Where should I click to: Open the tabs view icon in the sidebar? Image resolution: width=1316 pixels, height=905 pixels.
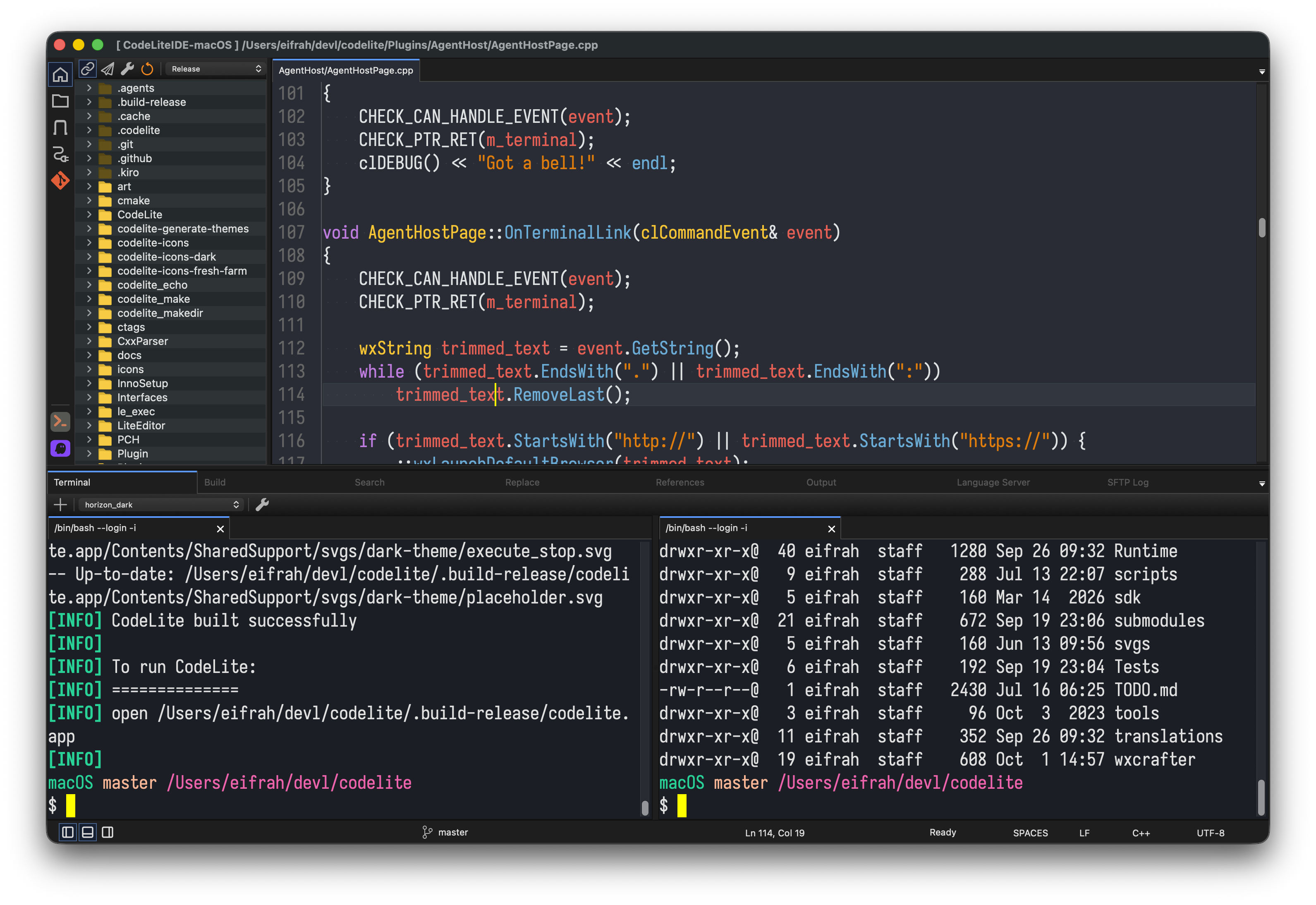(60, 127)
